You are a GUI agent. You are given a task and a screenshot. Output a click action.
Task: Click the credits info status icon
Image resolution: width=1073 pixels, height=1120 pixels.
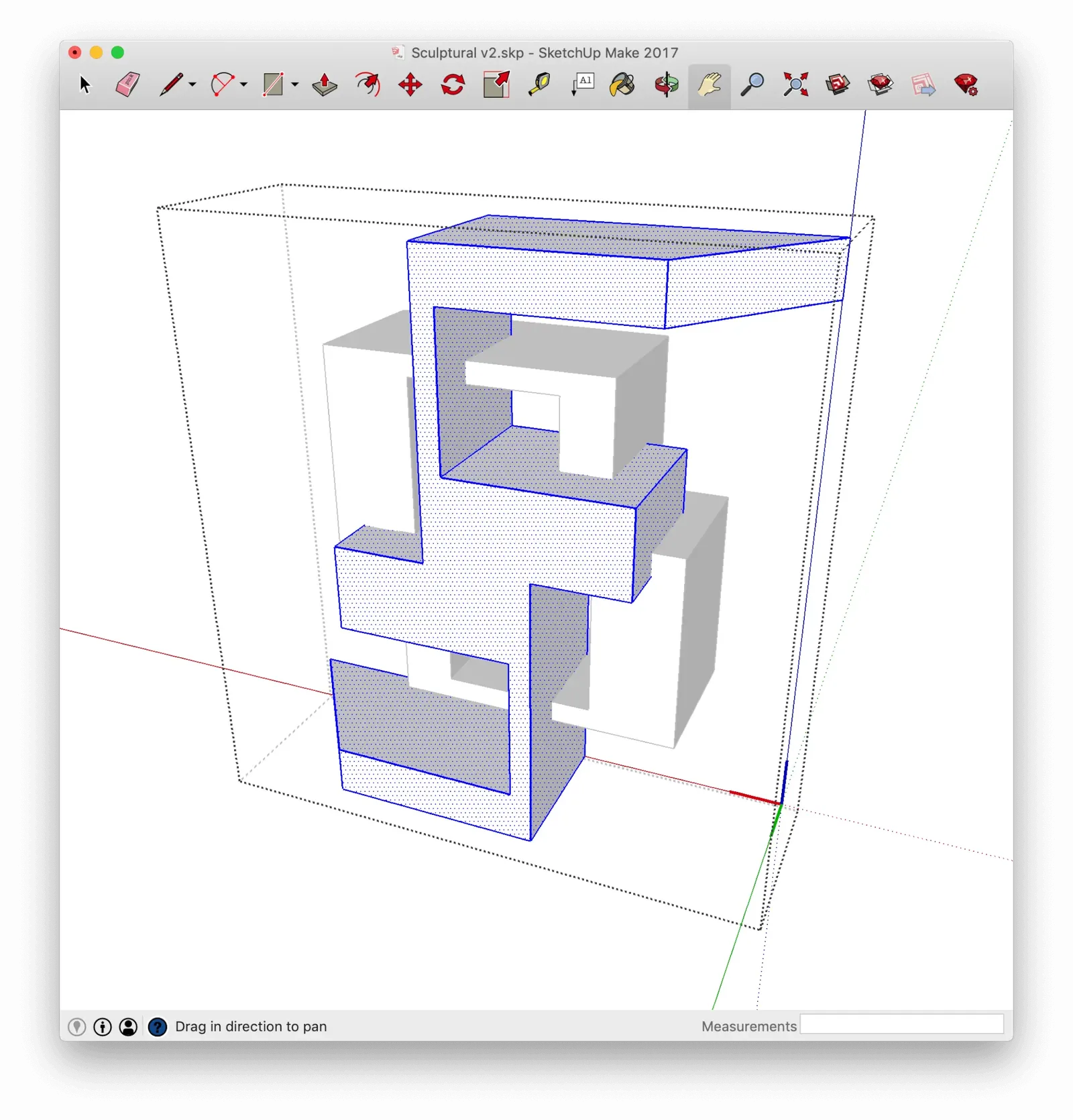click(x=103, y=1027)
